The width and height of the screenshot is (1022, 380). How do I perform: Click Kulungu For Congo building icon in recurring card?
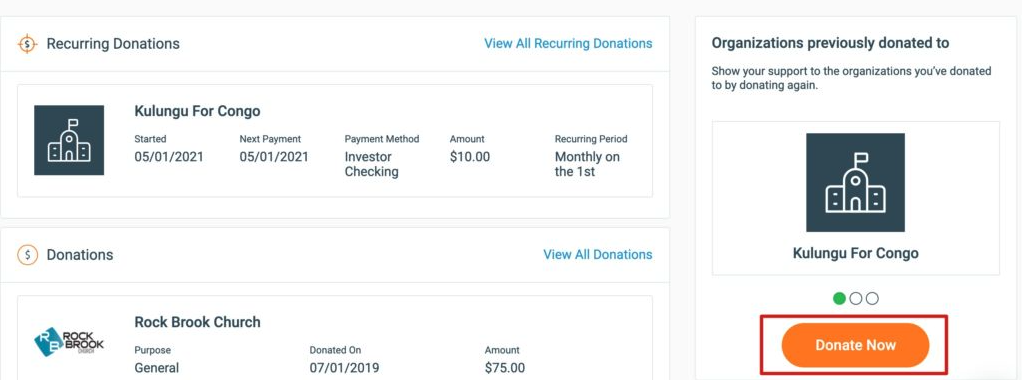pos(69,140)
